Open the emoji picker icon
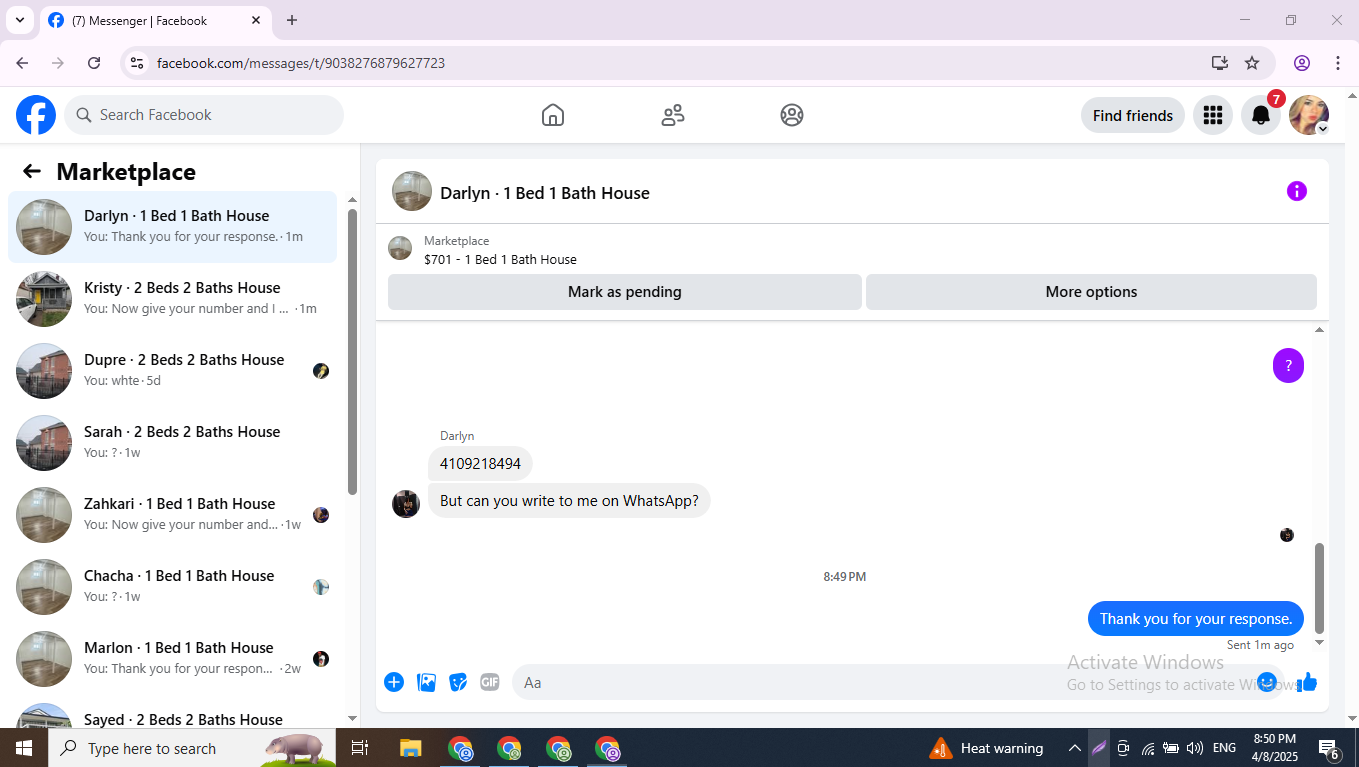 [x=1267, y=682]
